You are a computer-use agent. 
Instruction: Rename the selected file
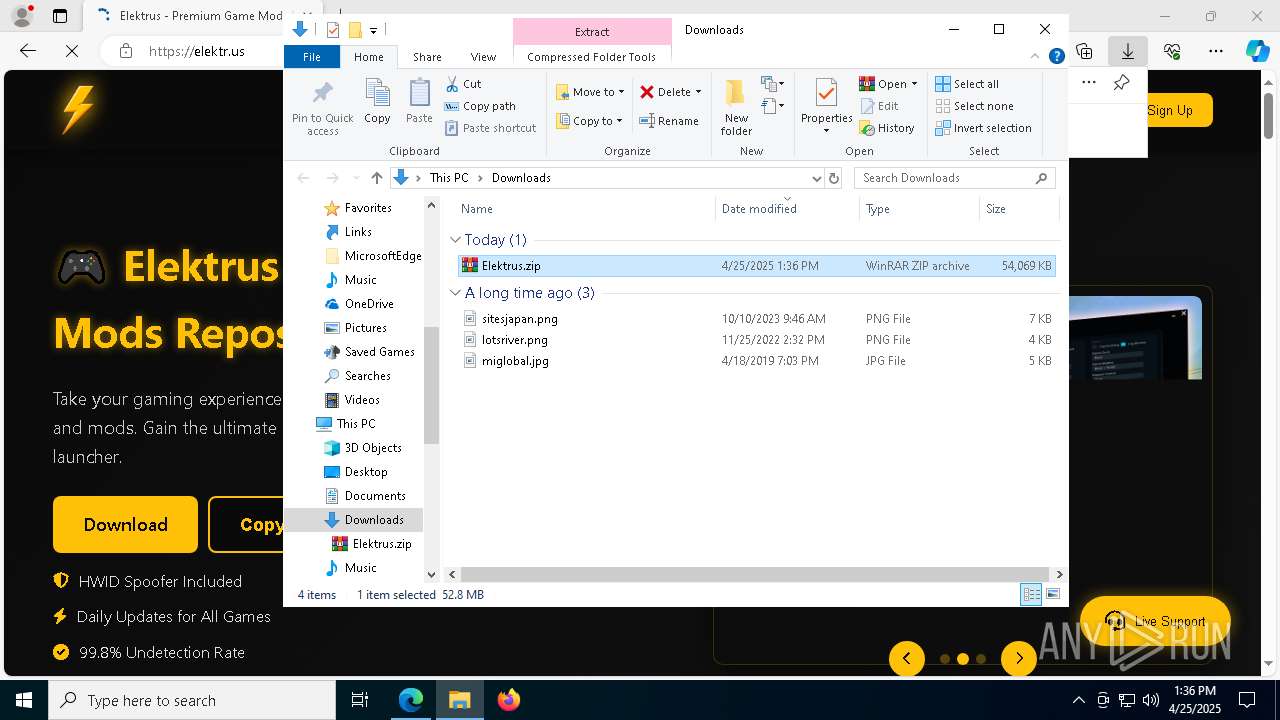pos(669,121)
